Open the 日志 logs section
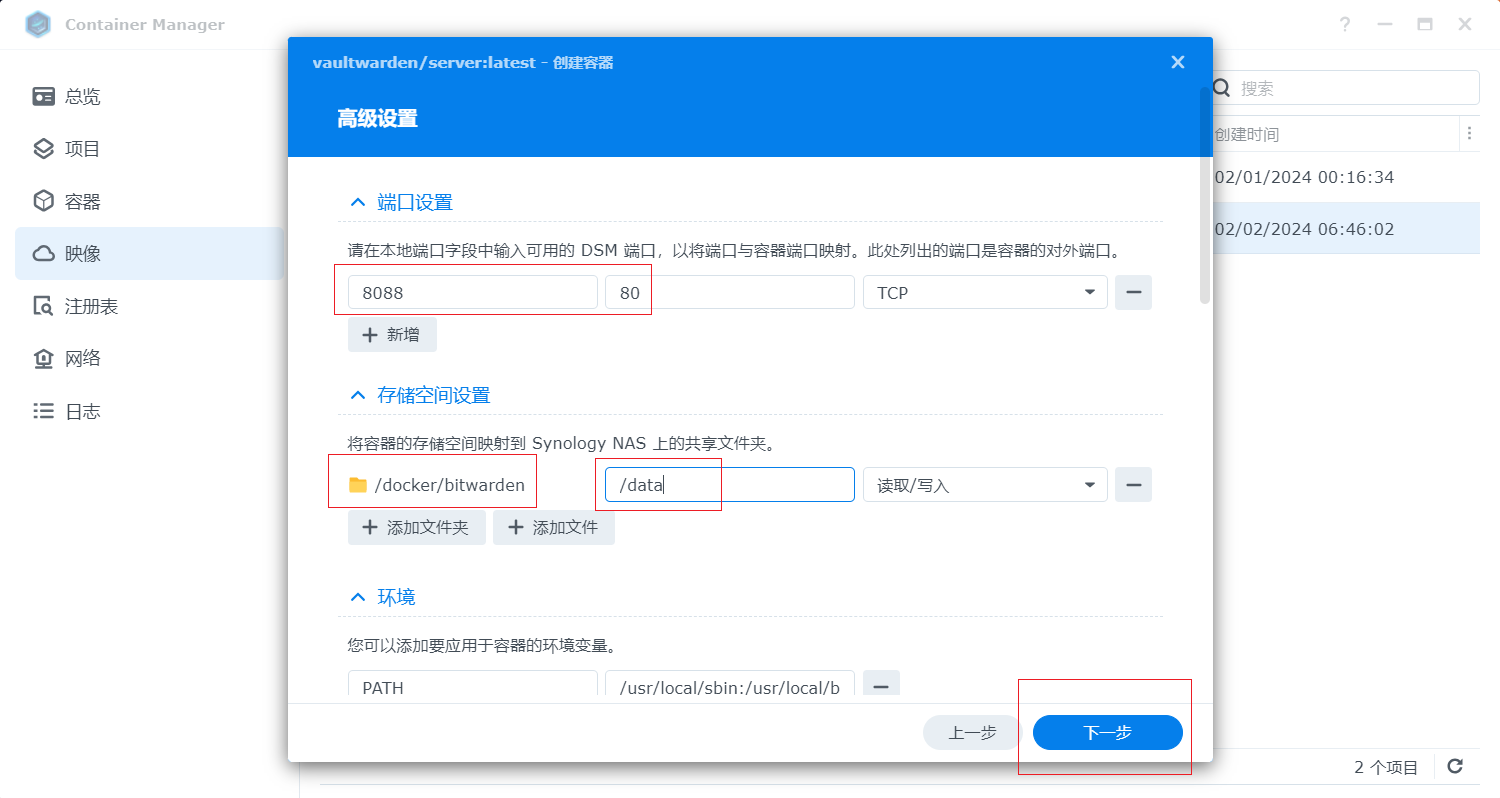Image resolution: width=1500 pixels, height=798 pixels. pyautogui.click(x=149, y=411)
